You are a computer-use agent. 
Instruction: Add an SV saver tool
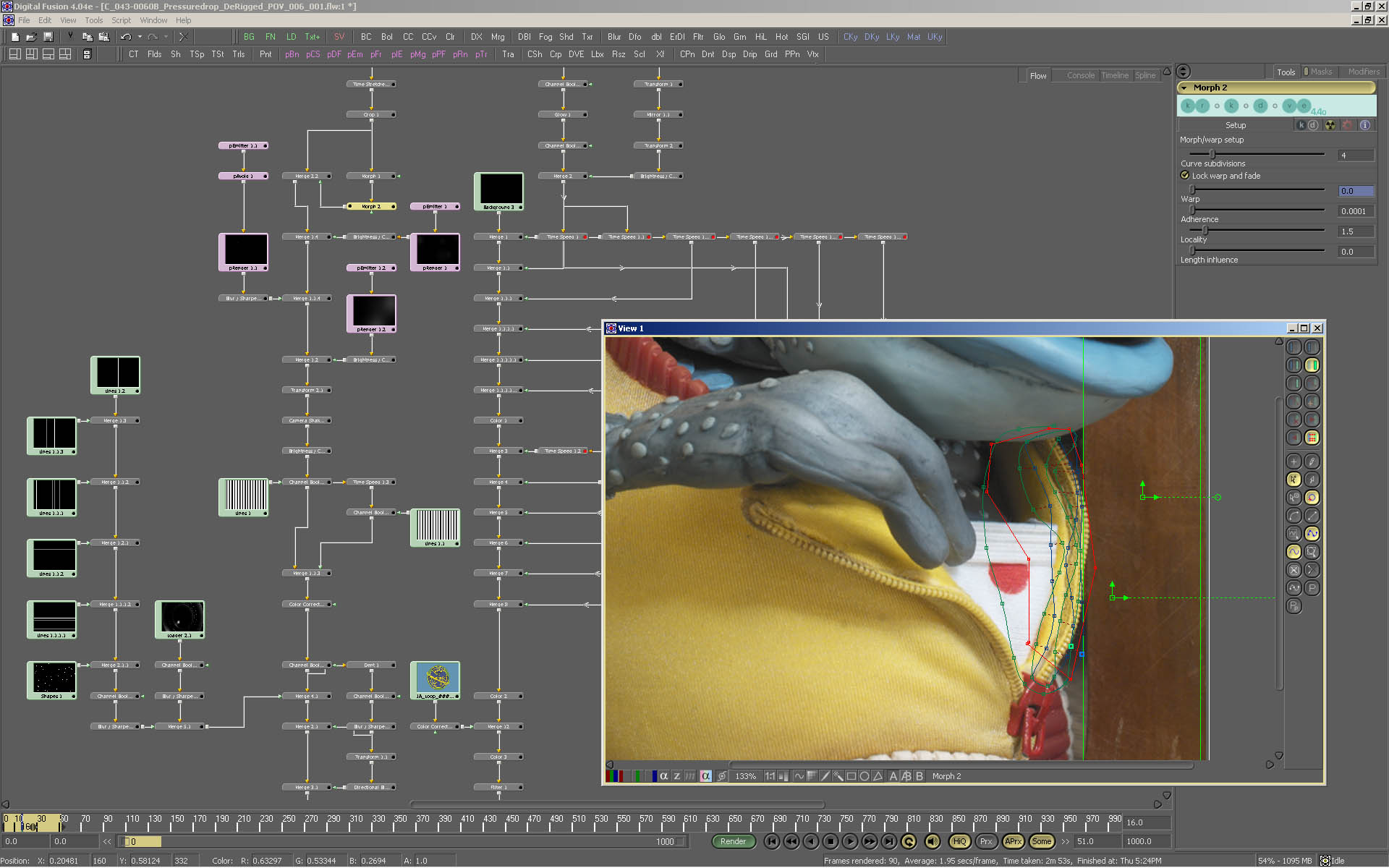(x=339, y=37)
